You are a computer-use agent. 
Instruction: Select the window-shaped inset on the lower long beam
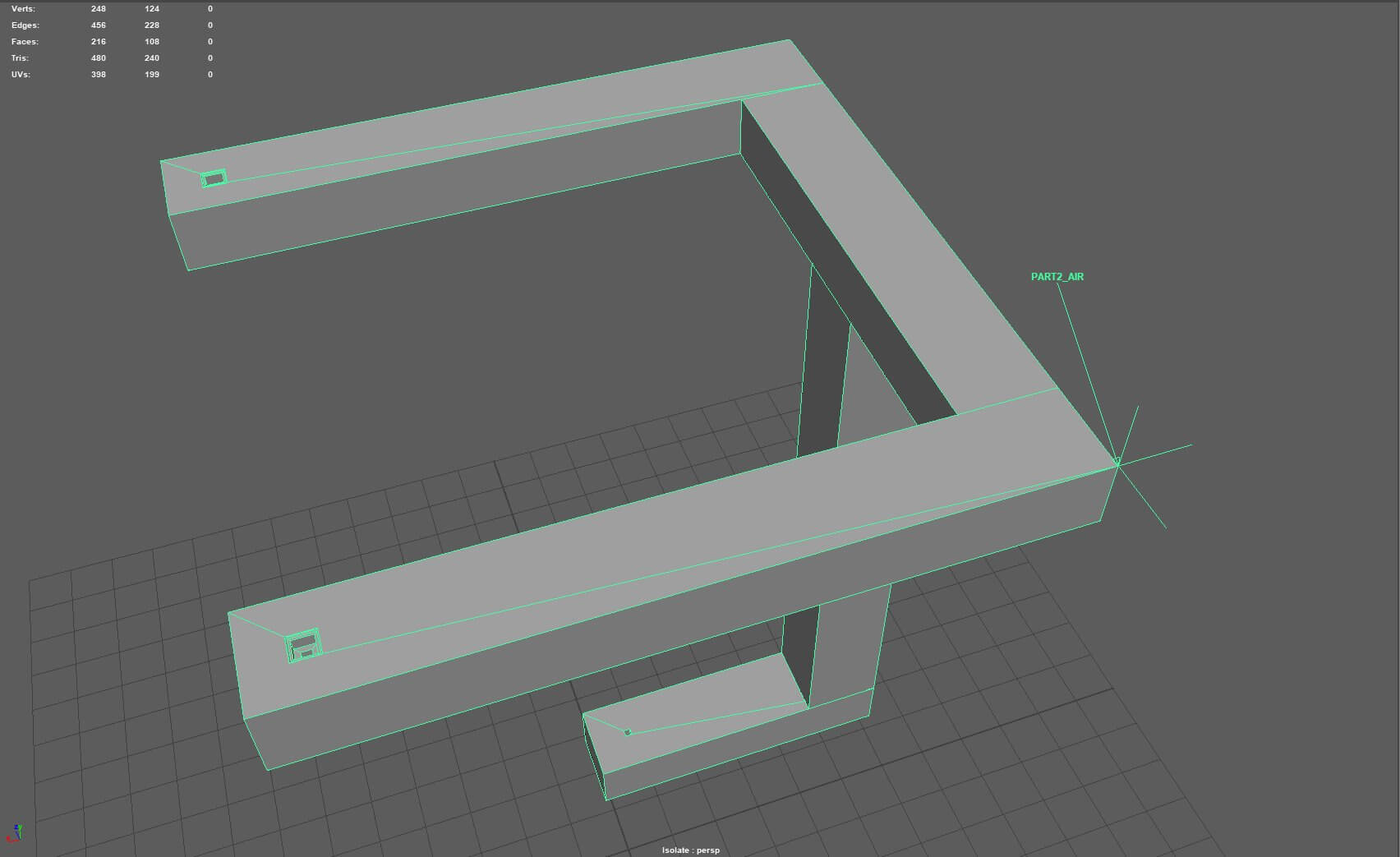[x=303, y=645]
